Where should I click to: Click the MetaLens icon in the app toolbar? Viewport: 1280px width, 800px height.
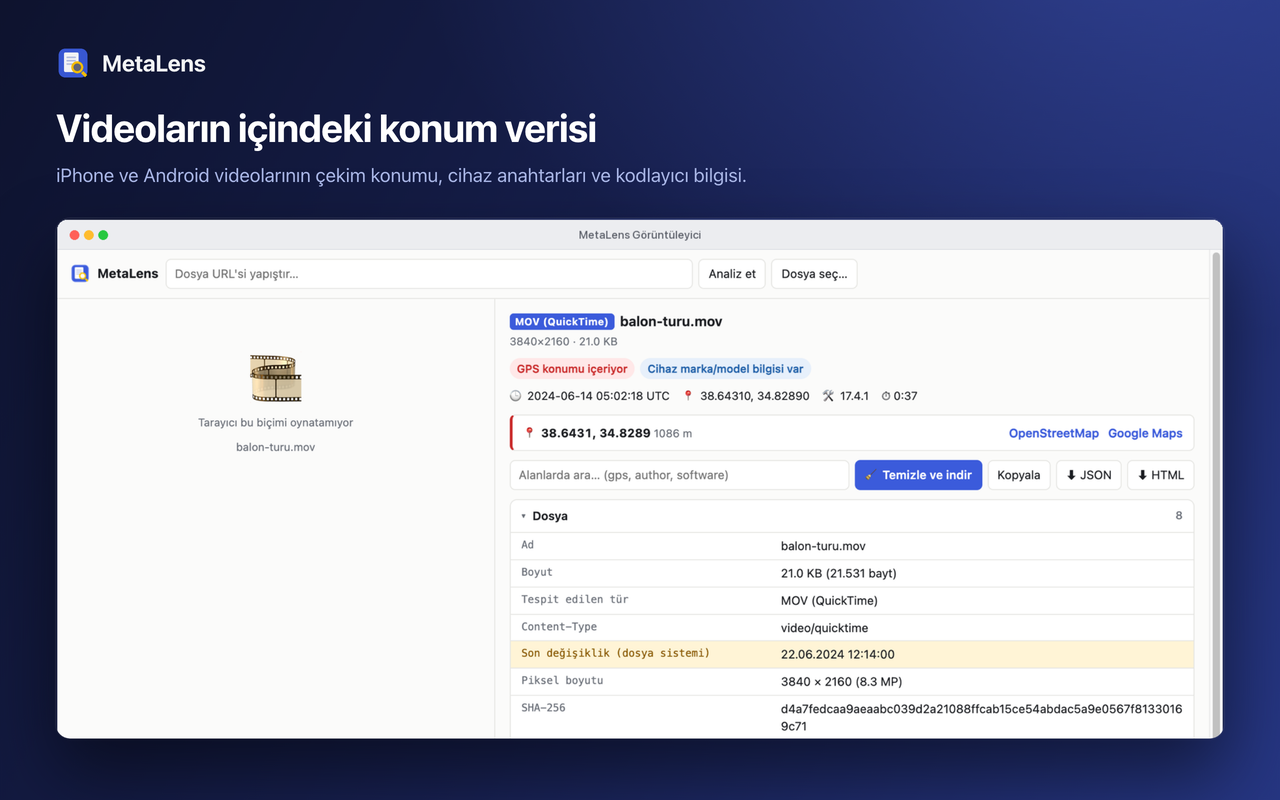click(x=80, y=273)
